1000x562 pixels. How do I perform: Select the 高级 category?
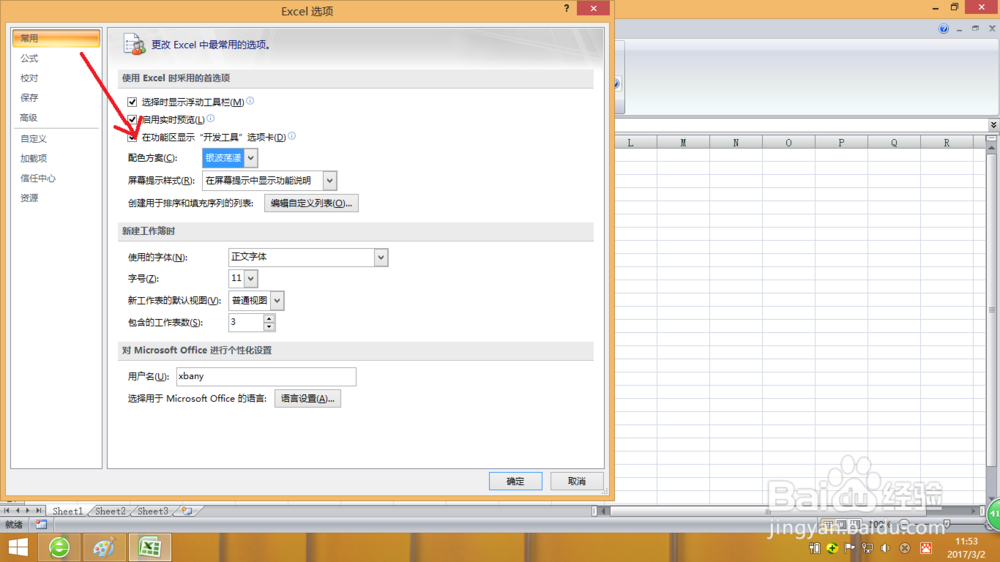56,117
